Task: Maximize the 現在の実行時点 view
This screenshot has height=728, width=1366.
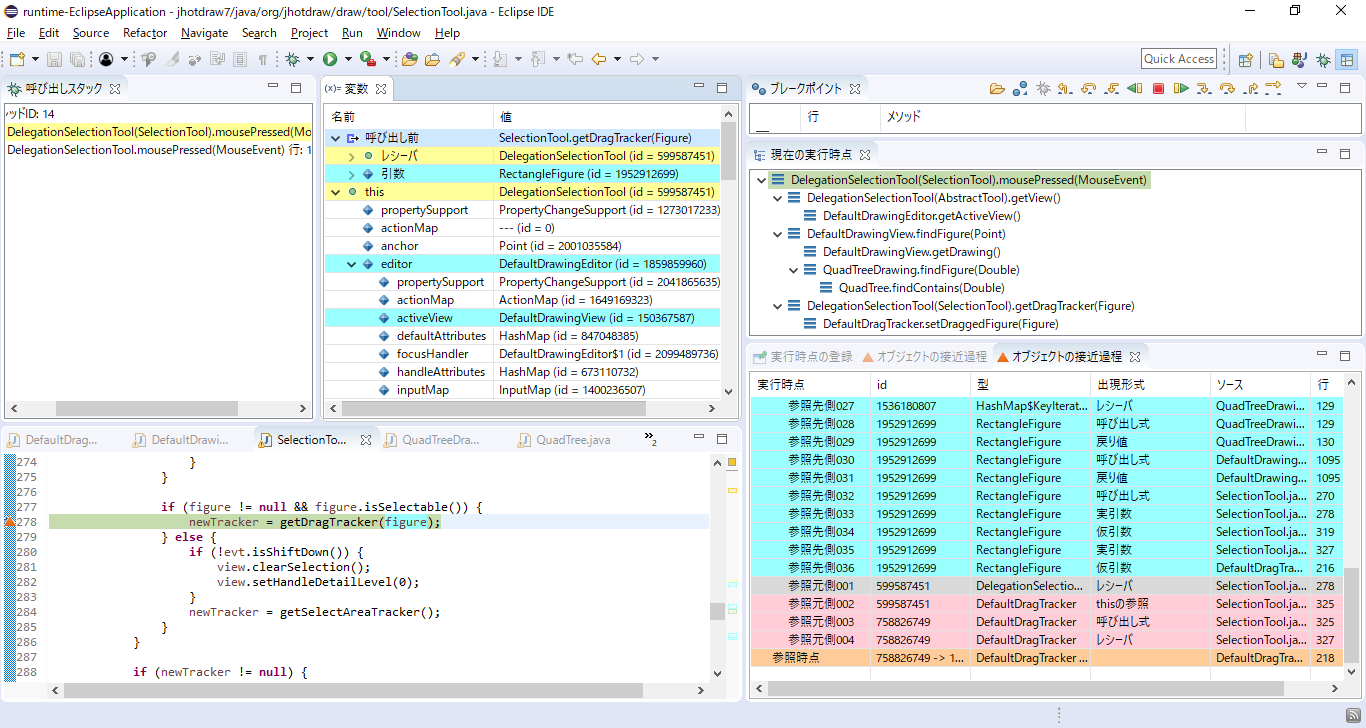Action: coord(1345,154)
